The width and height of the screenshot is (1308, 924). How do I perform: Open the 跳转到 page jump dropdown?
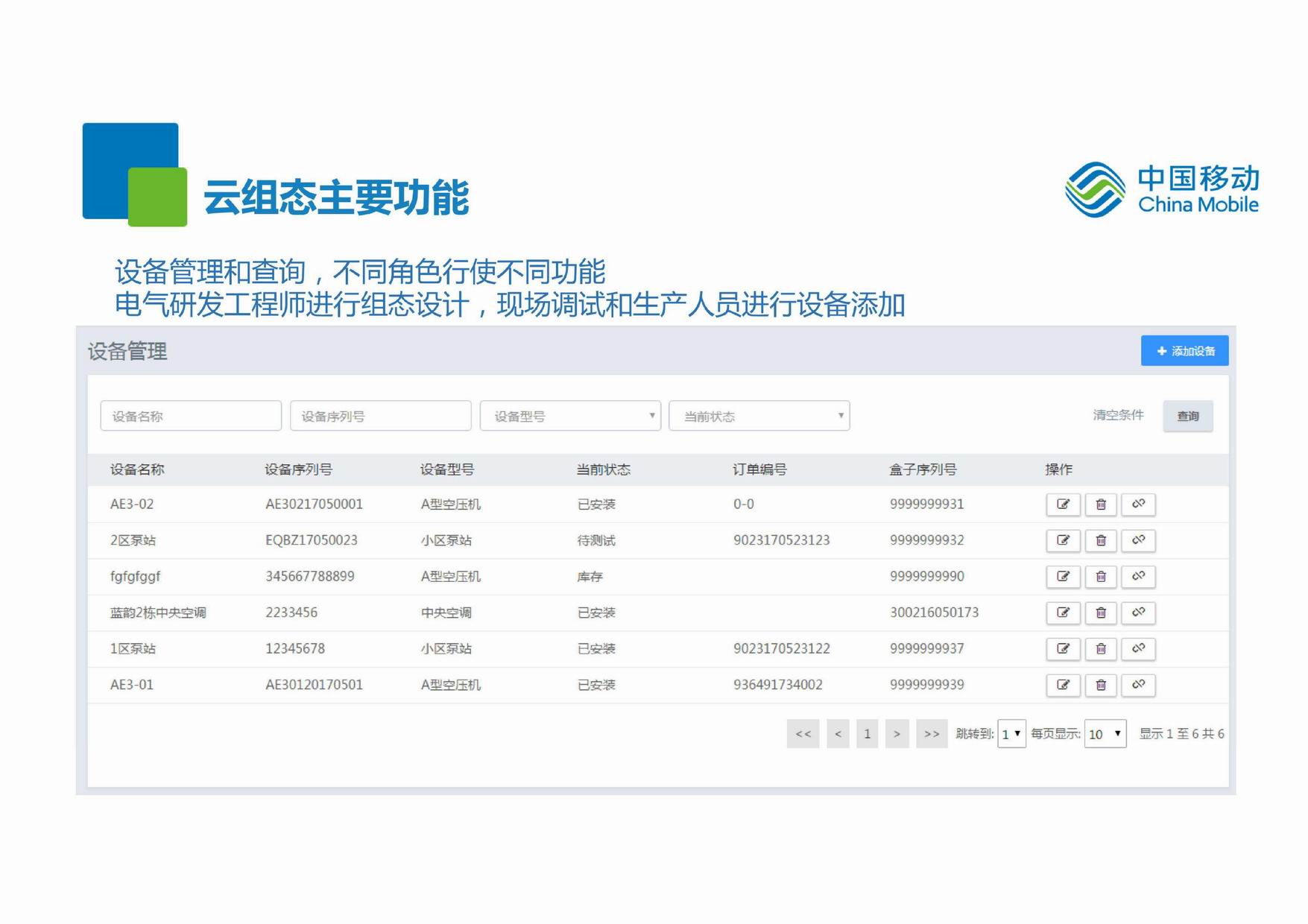[1011, 734]
